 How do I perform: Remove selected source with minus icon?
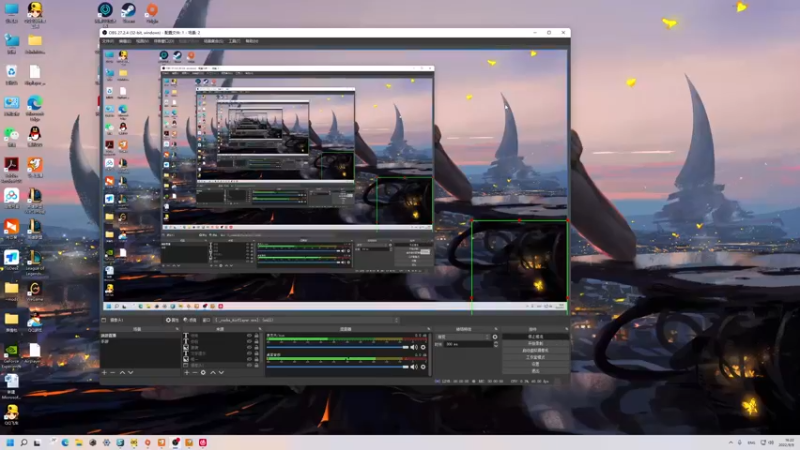pyautogui.click(x=195, y=372)
